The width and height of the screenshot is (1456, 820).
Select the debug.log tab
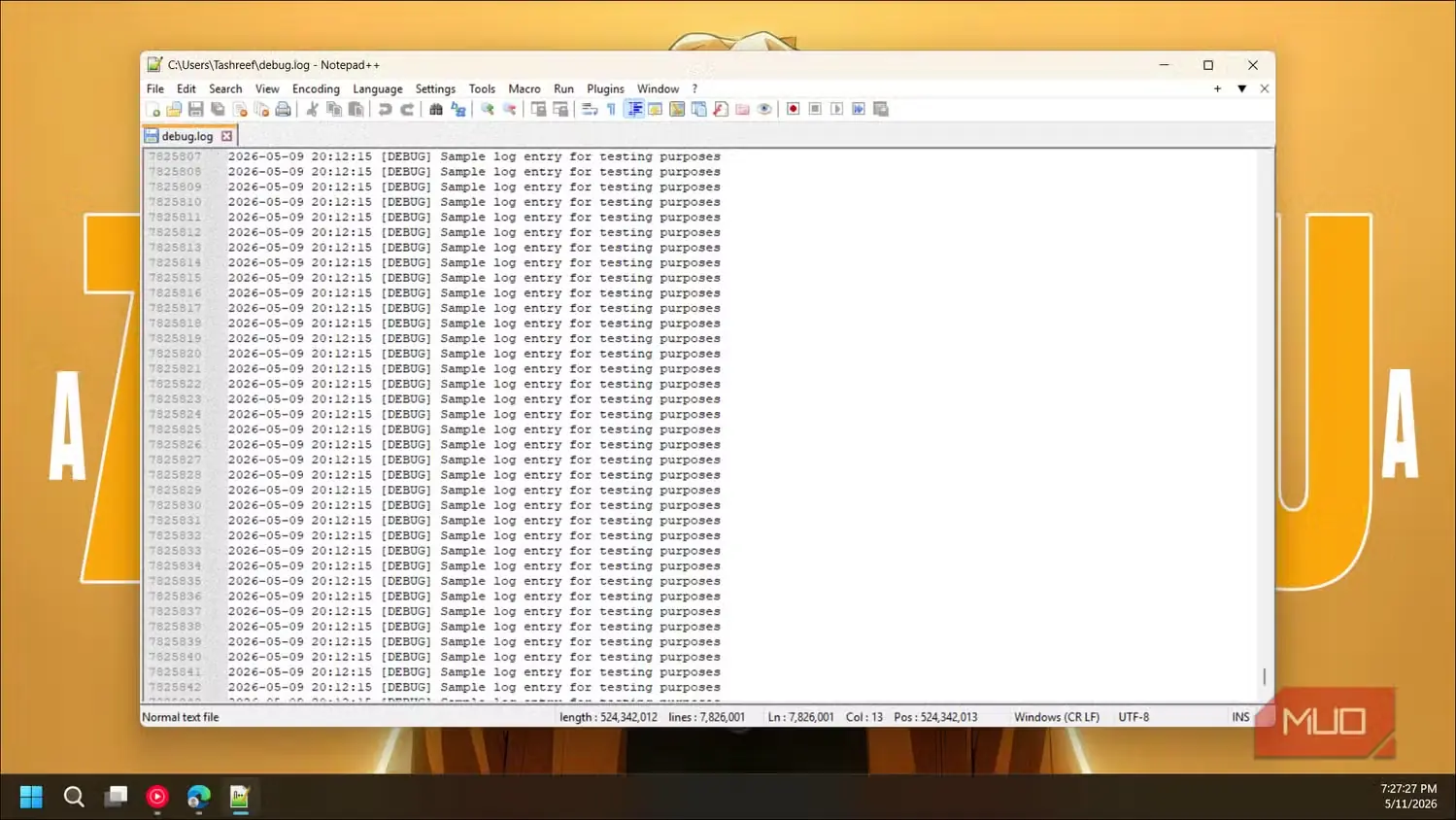186,136
